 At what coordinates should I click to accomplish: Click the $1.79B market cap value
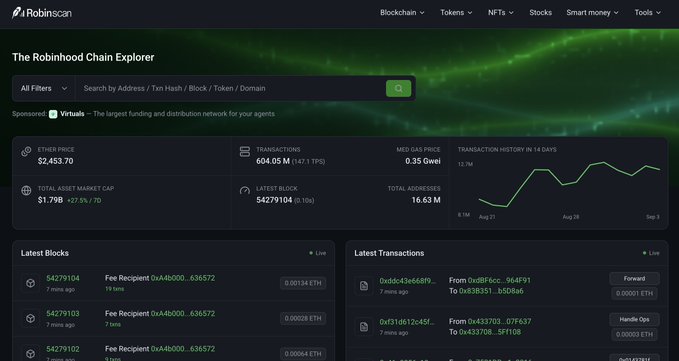(x=50, y=200)
